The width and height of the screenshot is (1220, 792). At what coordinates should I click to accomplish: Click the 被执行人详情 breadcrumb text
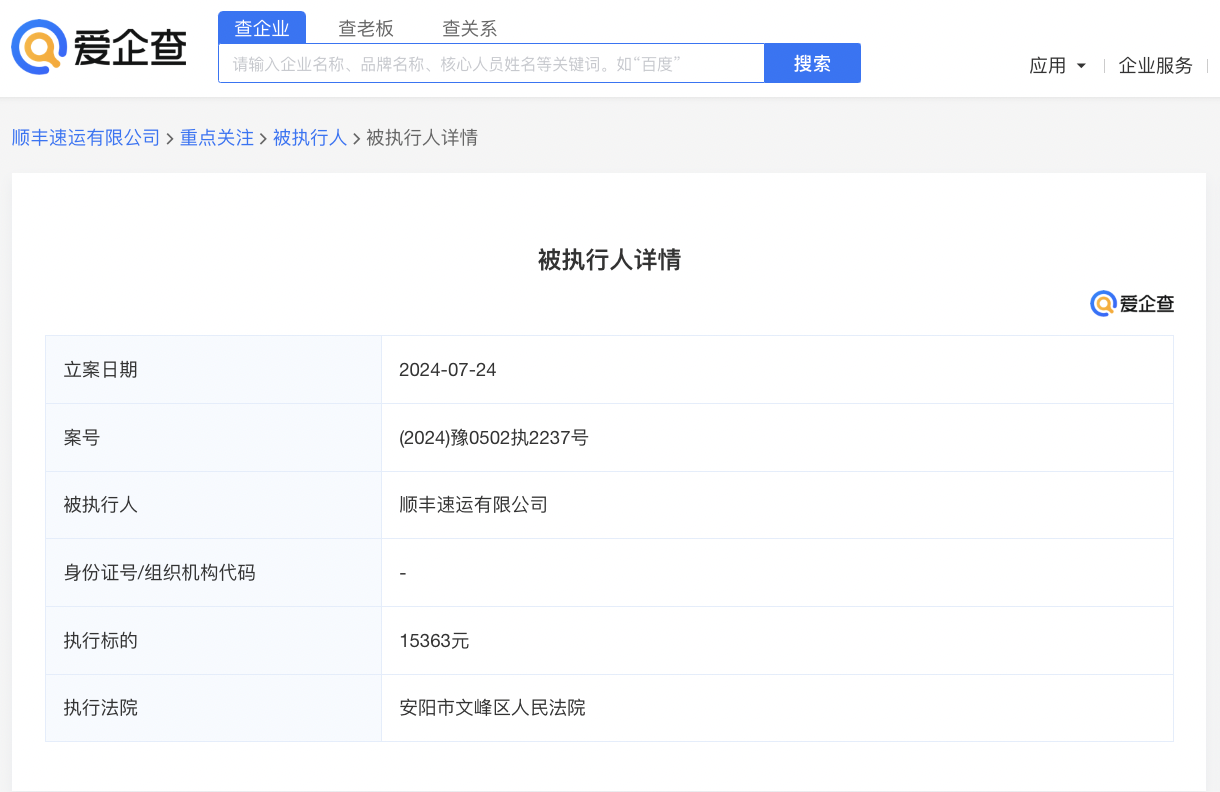click(422, 138)
